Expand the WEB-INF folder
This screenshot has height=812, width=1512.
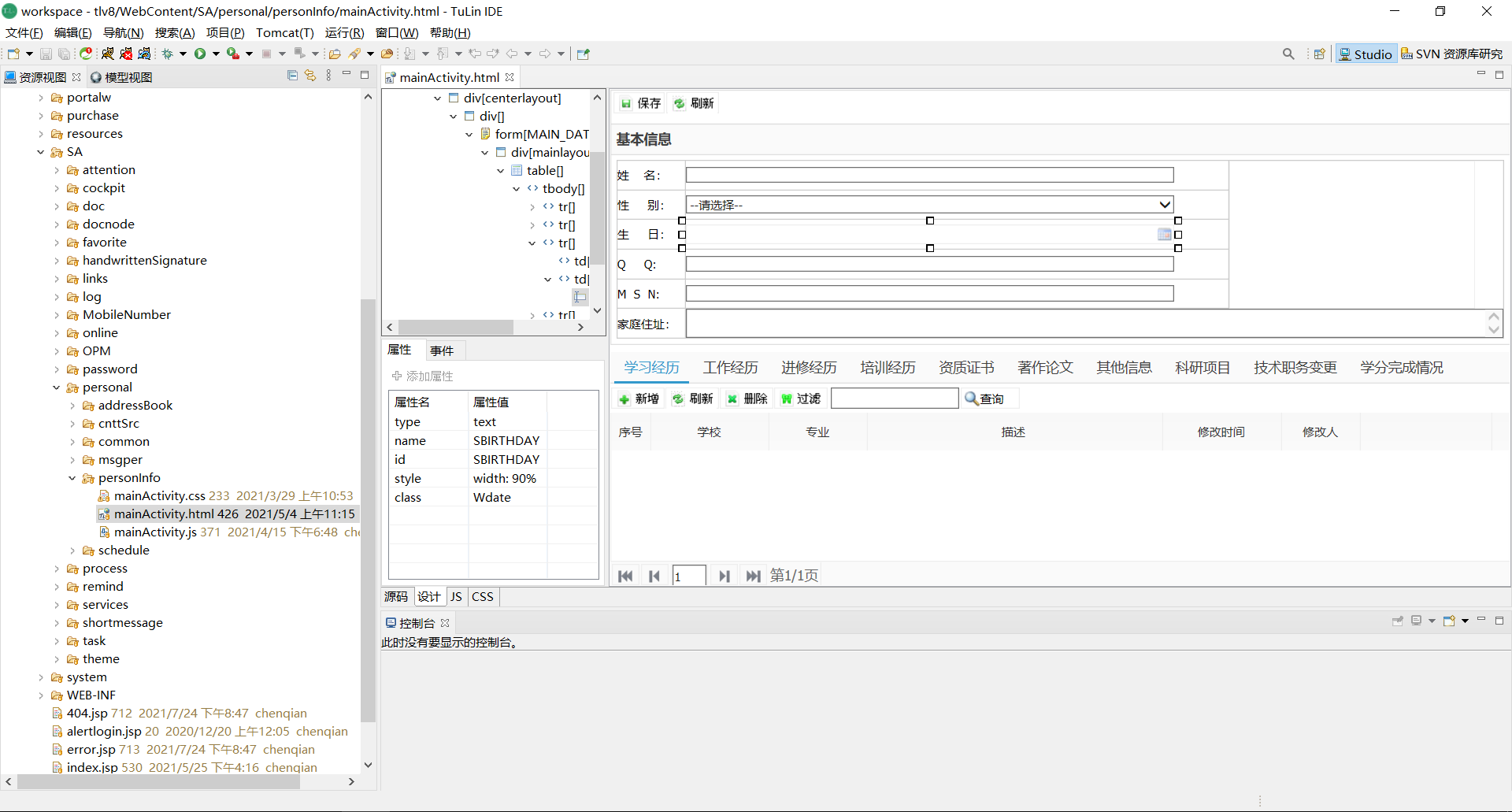tap(40, 695)
